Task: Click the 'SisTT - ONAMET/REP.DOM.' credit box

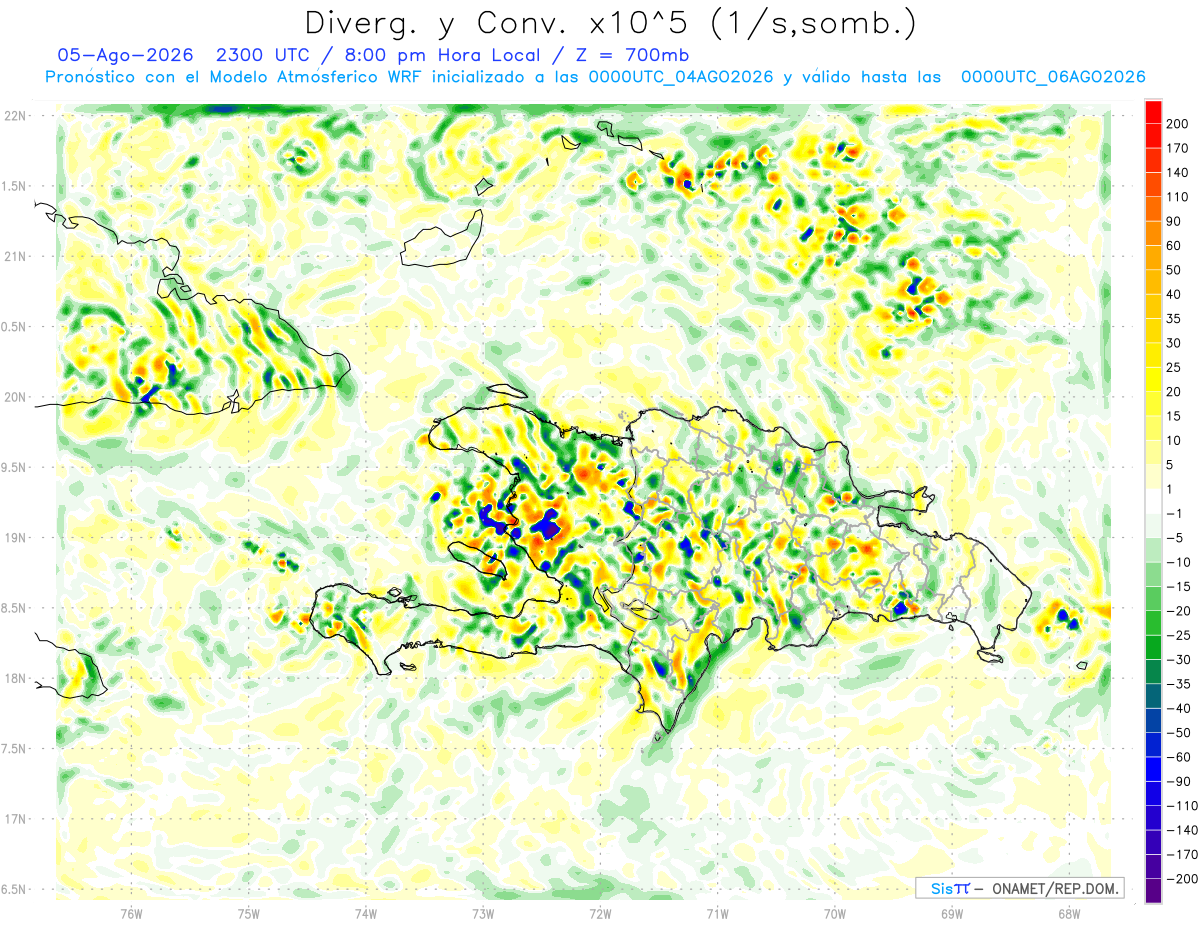Action: (x=1020, y=888)
